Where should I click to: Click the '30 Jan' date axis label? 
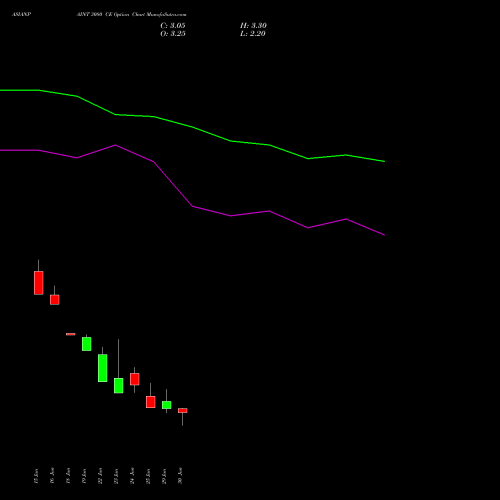point(180,476)
